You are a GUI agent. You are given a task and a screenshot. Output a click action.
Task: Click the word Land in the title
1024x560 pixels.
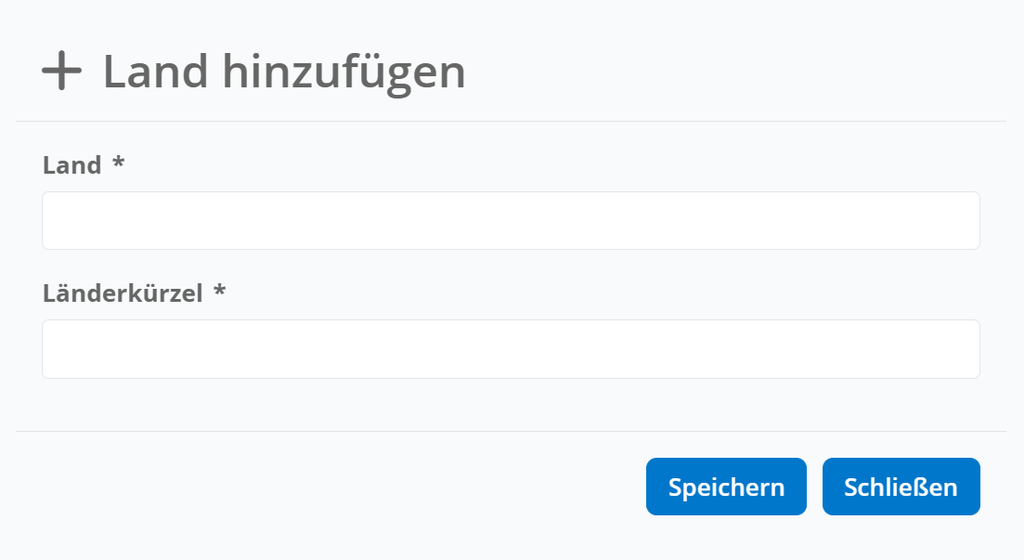155,71
